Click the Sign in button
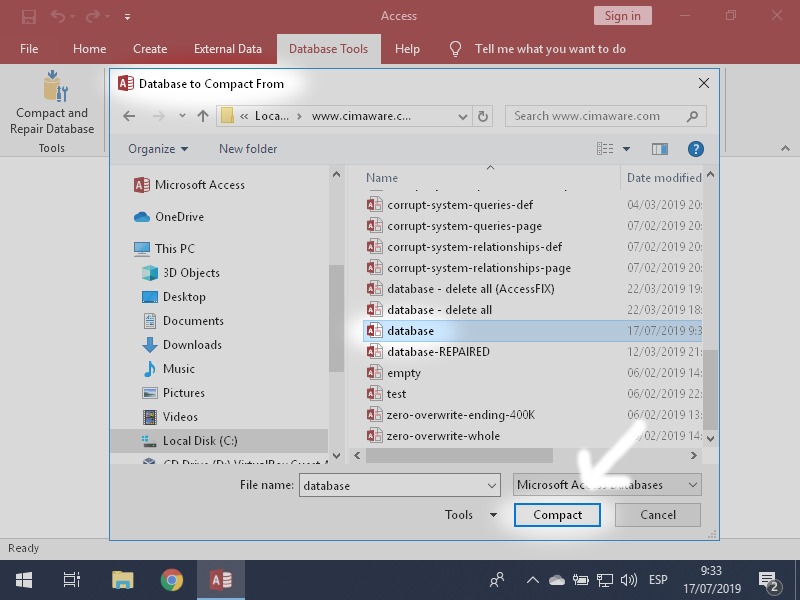The width and height of the screenshot is (800, 600). (x=621, y=15)
